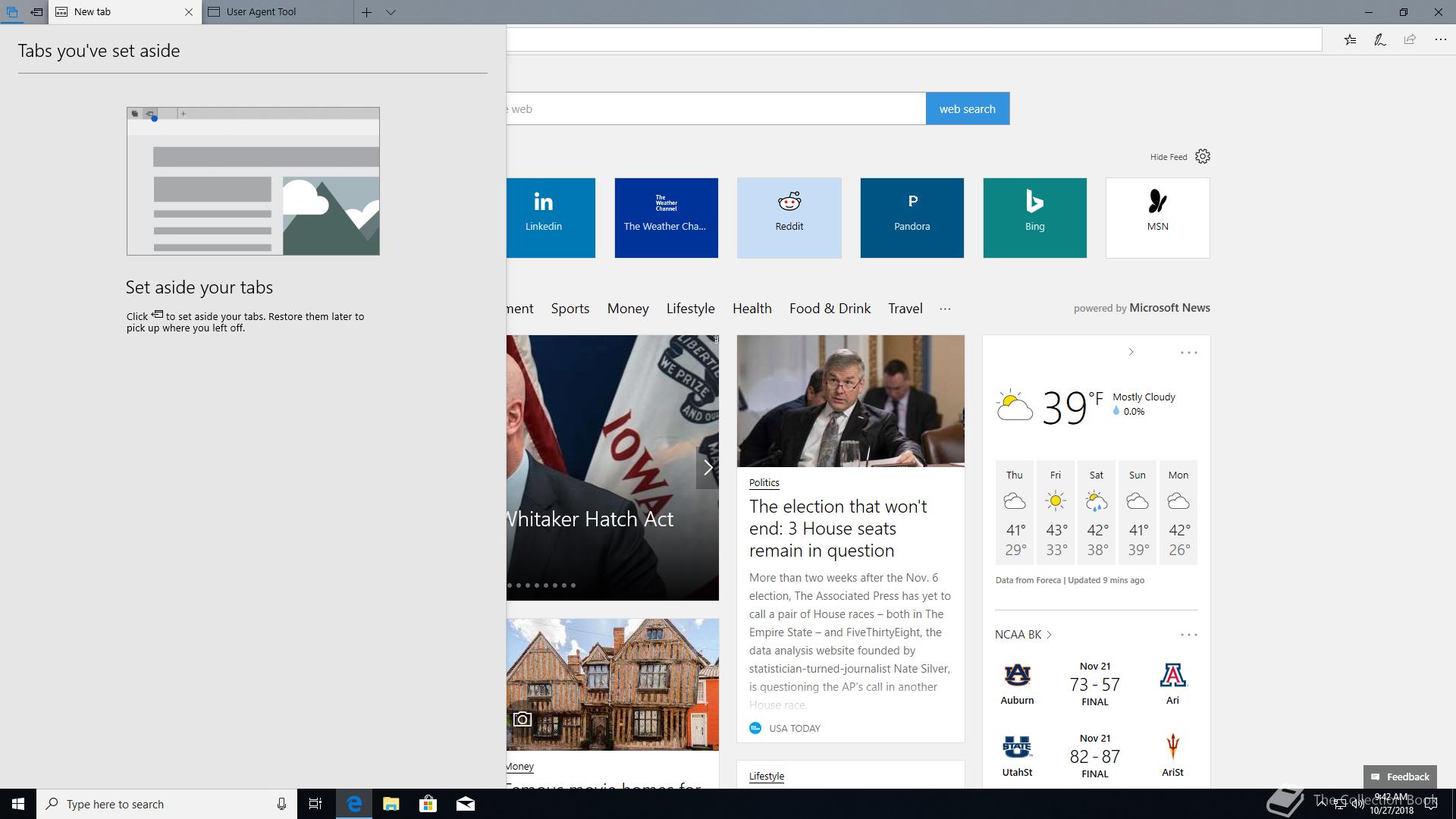Select the Travel news category

[905, 309]
